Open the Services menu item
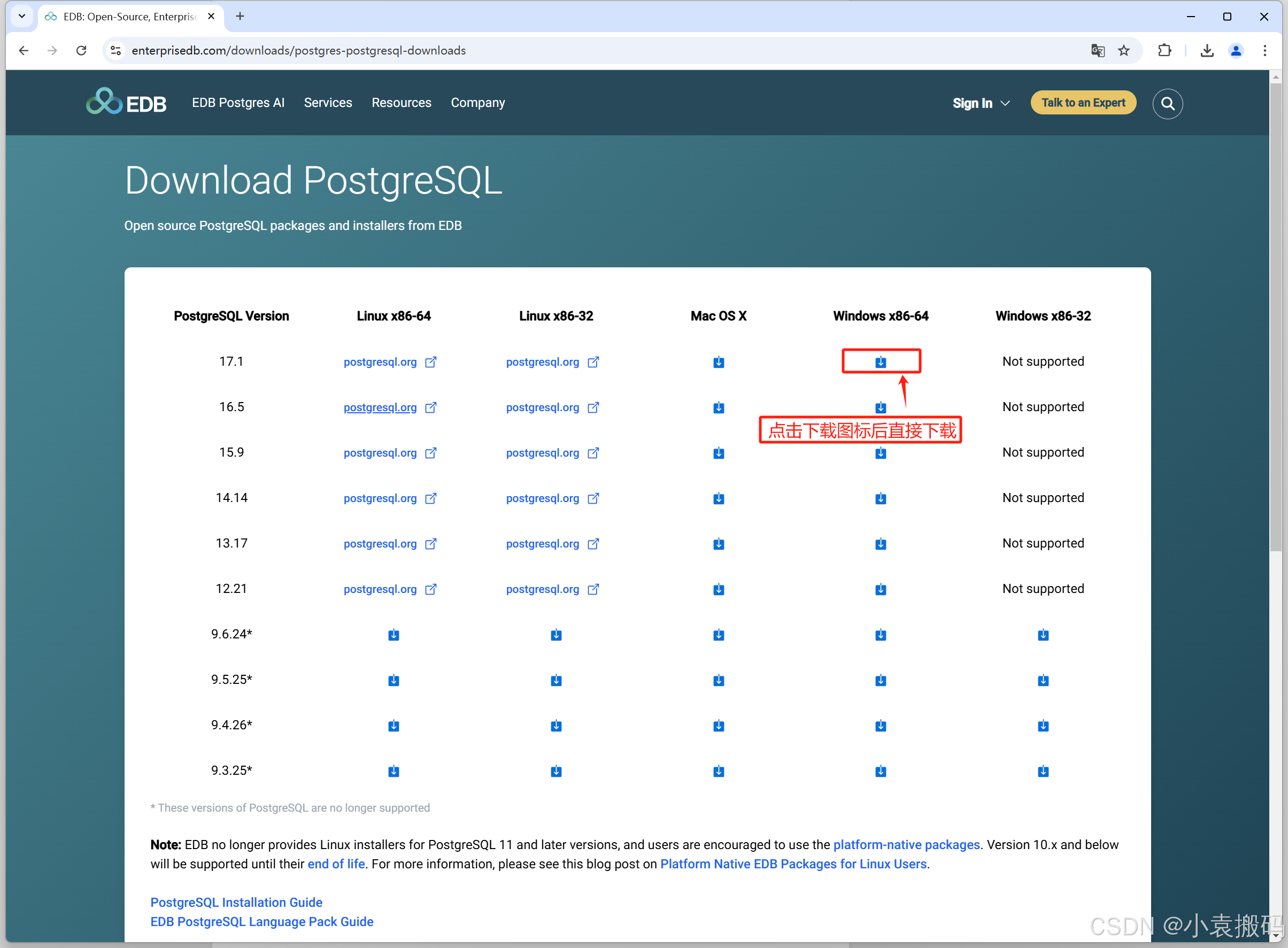The height and width of the screenshot is (948, 1288). [x=327, y=103]
